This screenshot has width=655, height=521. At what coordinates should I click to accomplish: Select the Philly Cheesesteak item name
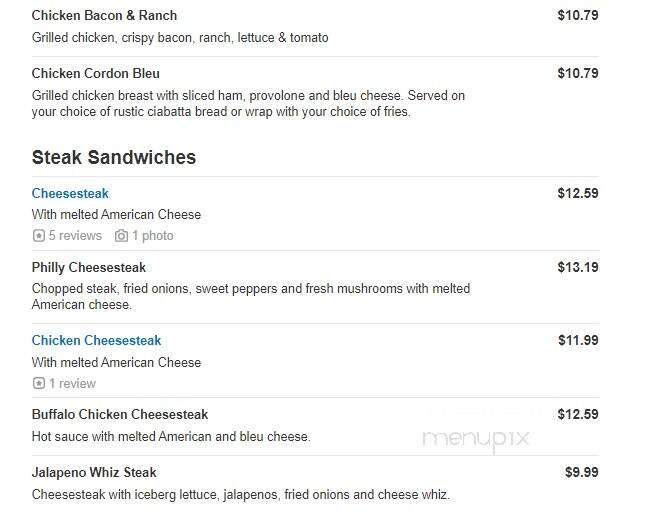[x=89, y=267]
